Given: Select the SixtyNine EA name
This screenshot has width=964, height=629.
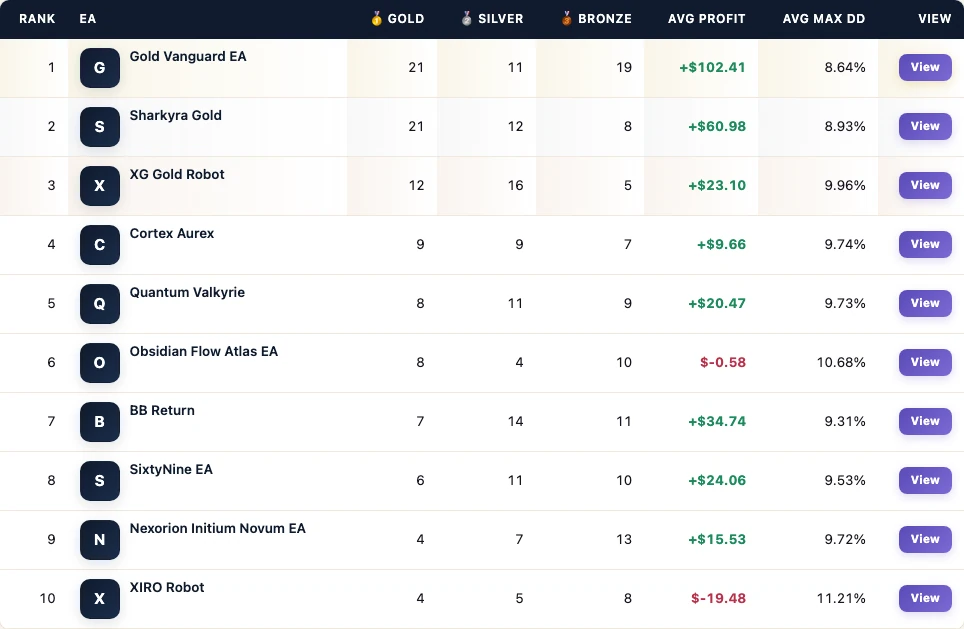Looking at the screenshot, I should tap(171, 470).
